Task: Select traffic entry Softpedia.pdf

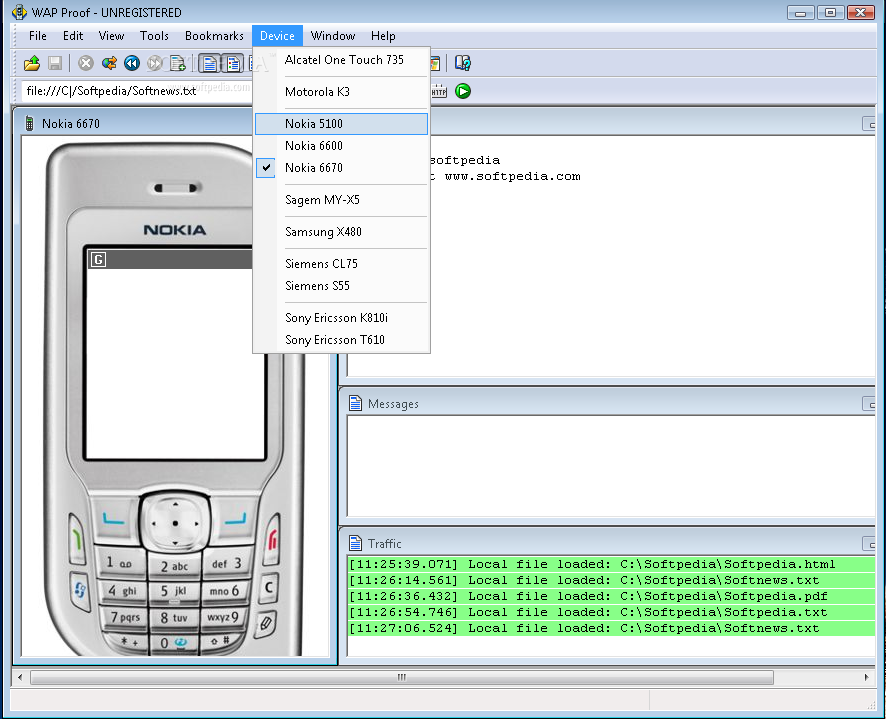Action: pyautogui.click(x=611, y=596)
